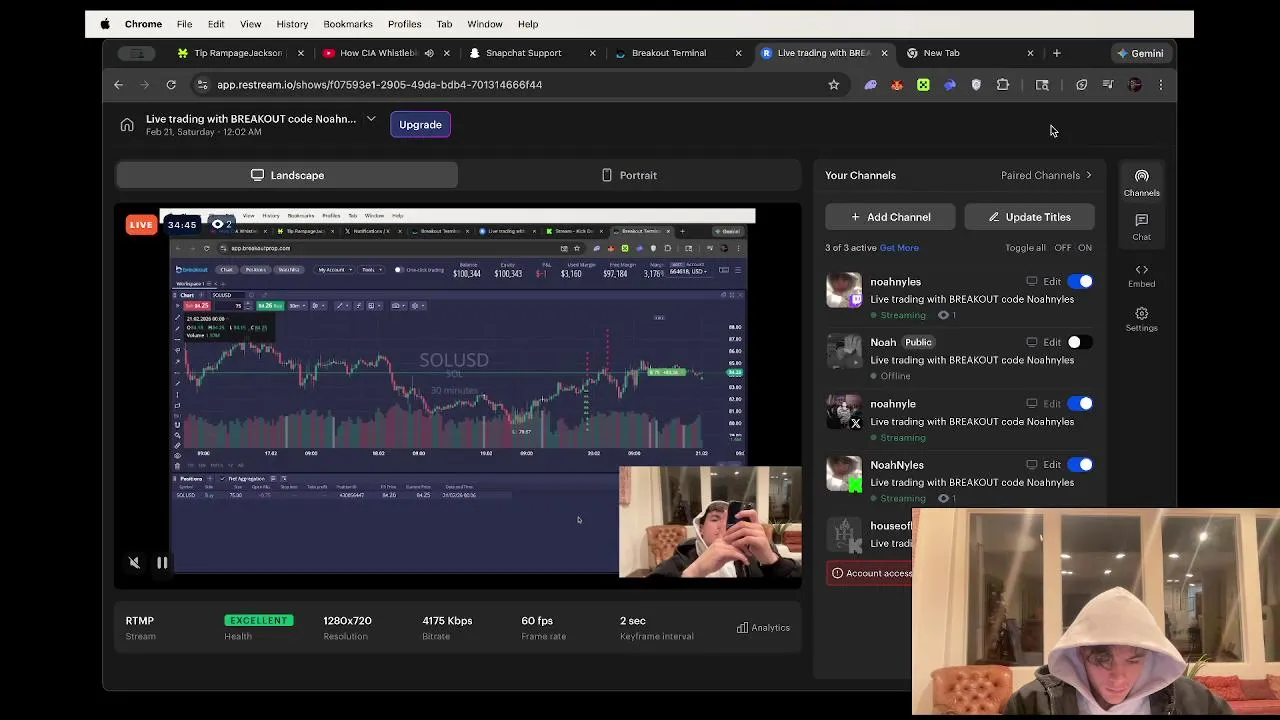Open a new browser tab with plus
This screenshot has height=720, width=1280.
(1056, 53)
